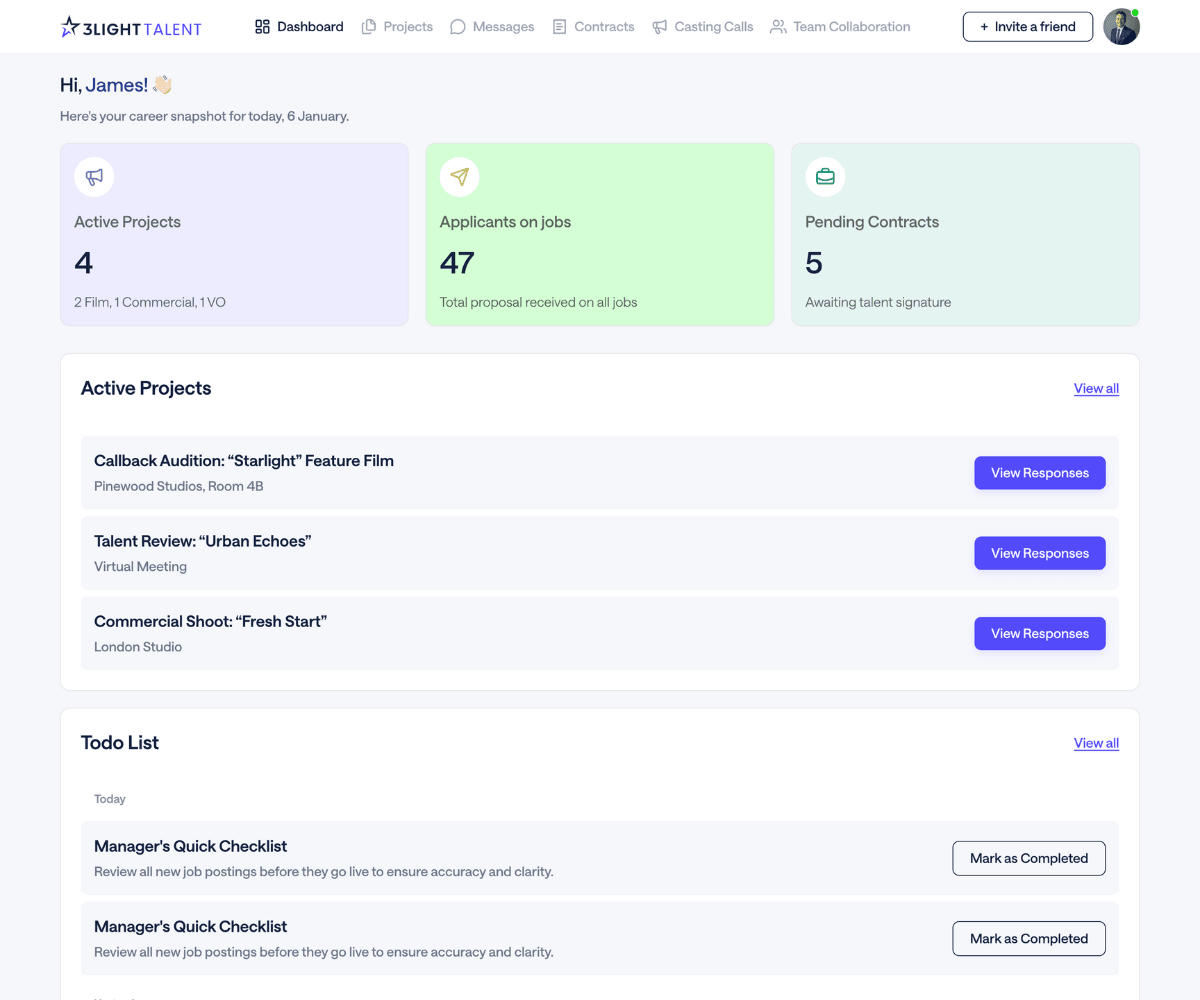Click the Invite a friend button
The image size is (1200, 1000).
coord(1027,26)
